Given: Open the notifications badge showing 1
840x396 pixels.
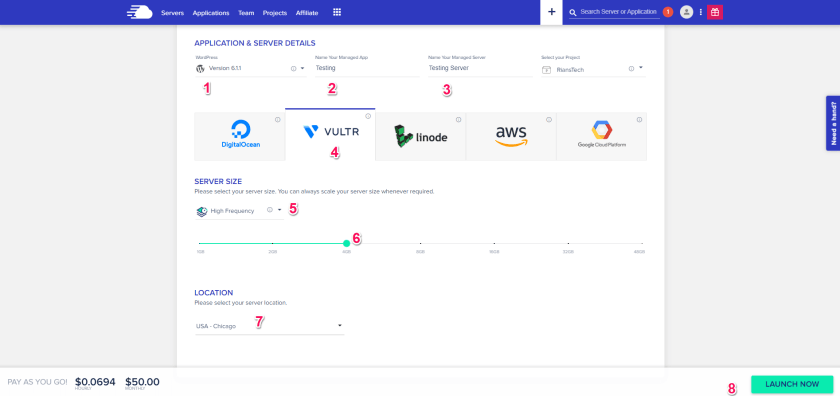Looking at the screenshot, I should pos(668,12).
